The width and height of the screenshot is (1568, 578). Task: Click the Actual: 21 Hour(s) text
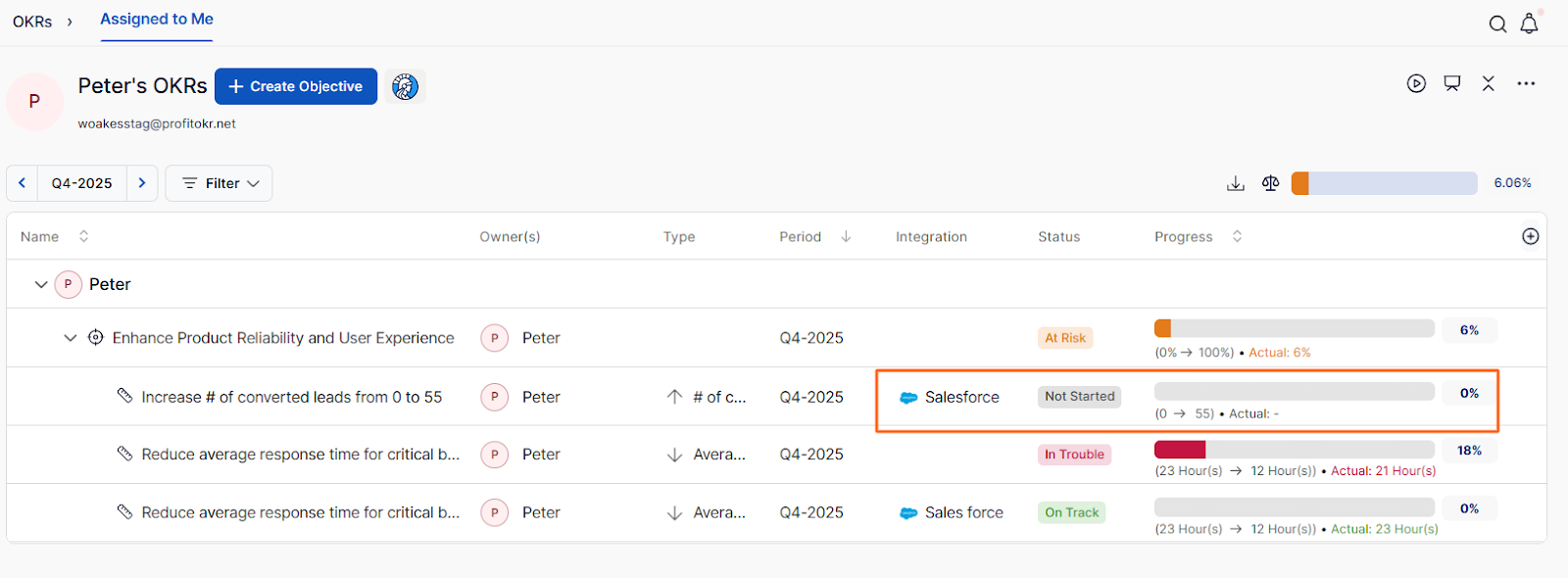[x=1383, y=471]
